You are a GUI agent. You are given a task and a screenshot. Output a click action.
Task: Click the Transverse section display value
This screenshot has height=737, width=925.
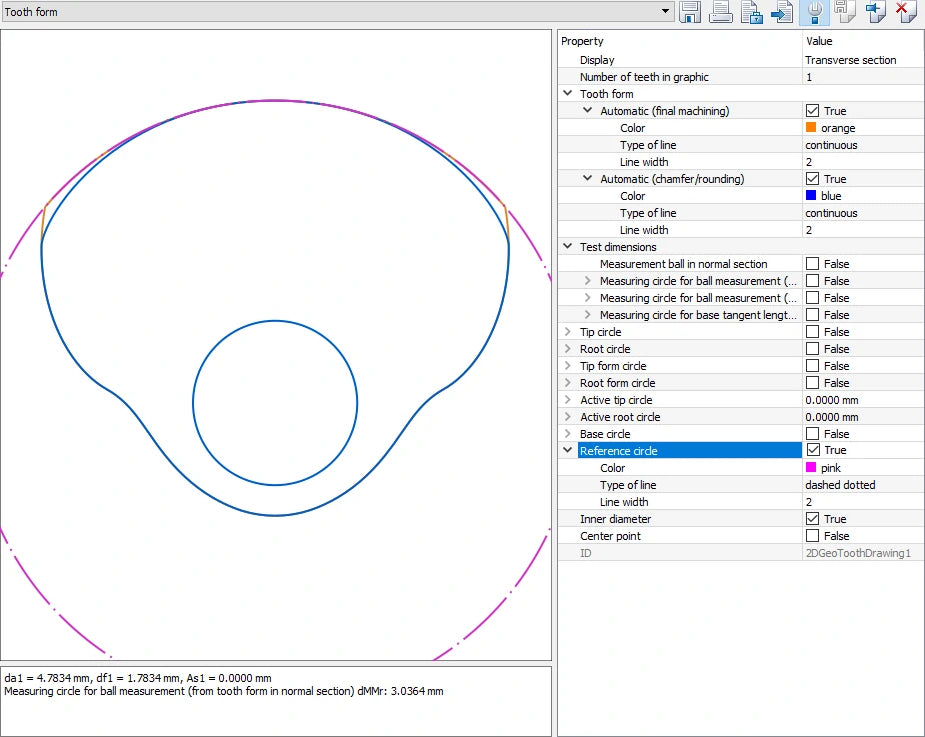(x=850, y=60)
